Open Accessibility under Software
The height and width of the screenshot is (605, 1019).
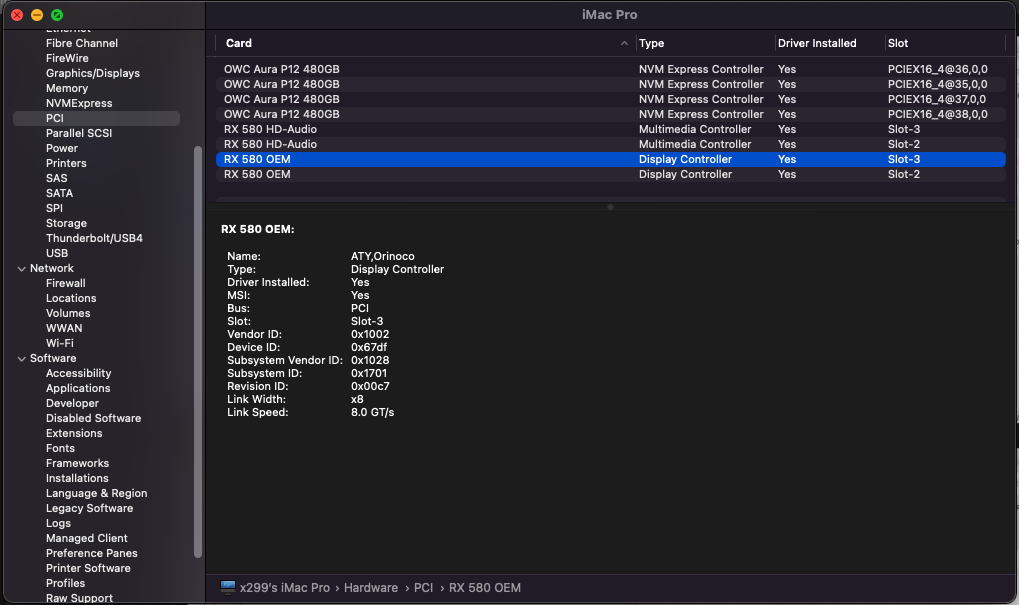pos(79,373)
